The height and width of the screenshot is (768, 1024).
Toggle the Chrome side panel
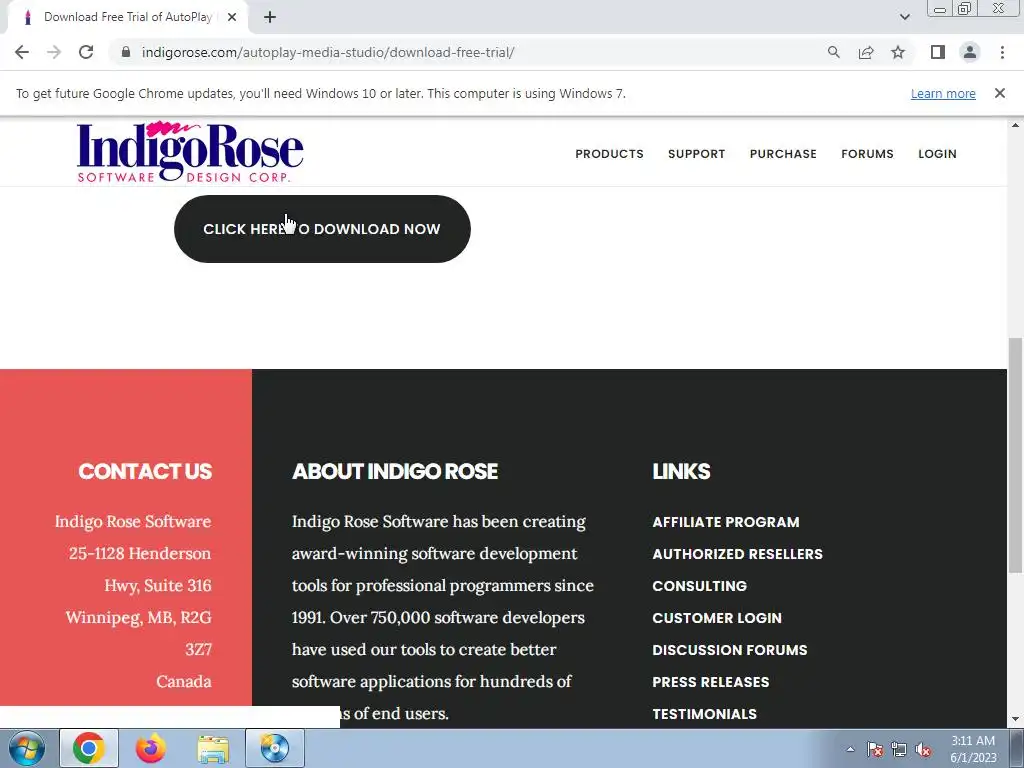(x=938, y=52)
